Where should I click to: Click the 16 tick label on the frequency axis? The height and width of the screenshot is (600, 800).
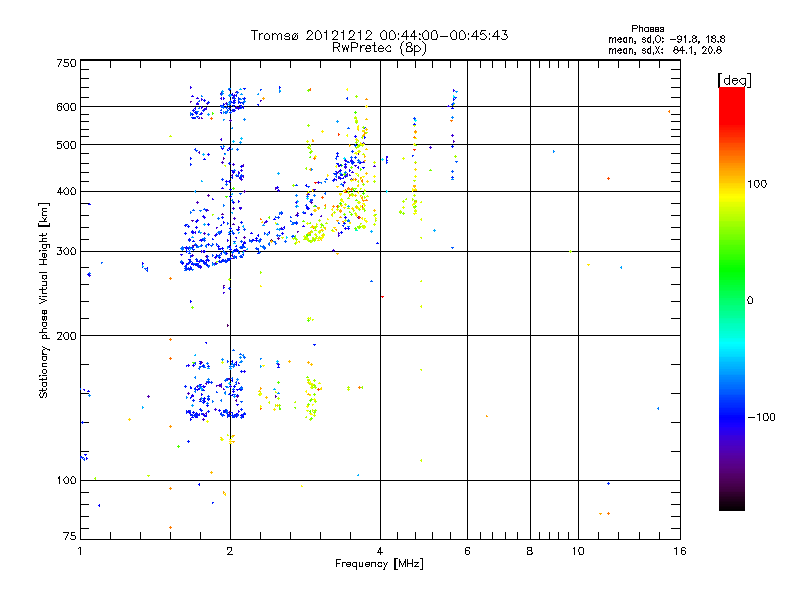[680, 551]
